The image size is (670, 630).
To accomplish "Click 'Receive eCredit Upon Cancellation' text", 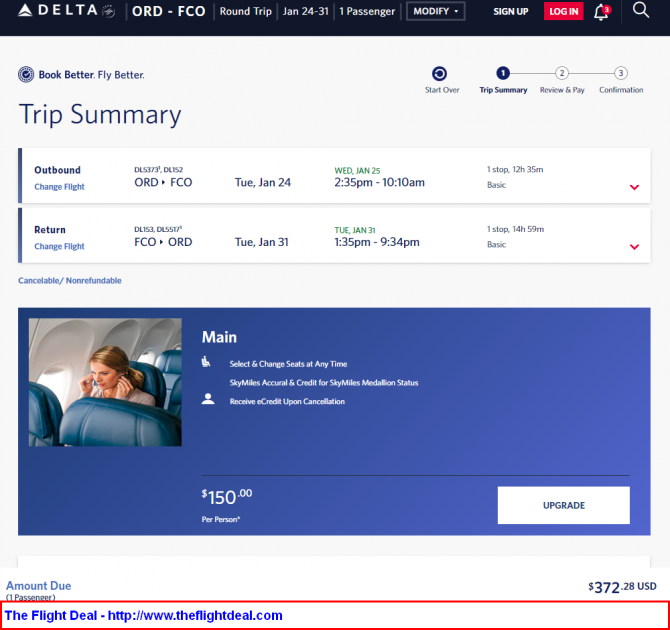I will pyautogui.click(x=287, y=401).
